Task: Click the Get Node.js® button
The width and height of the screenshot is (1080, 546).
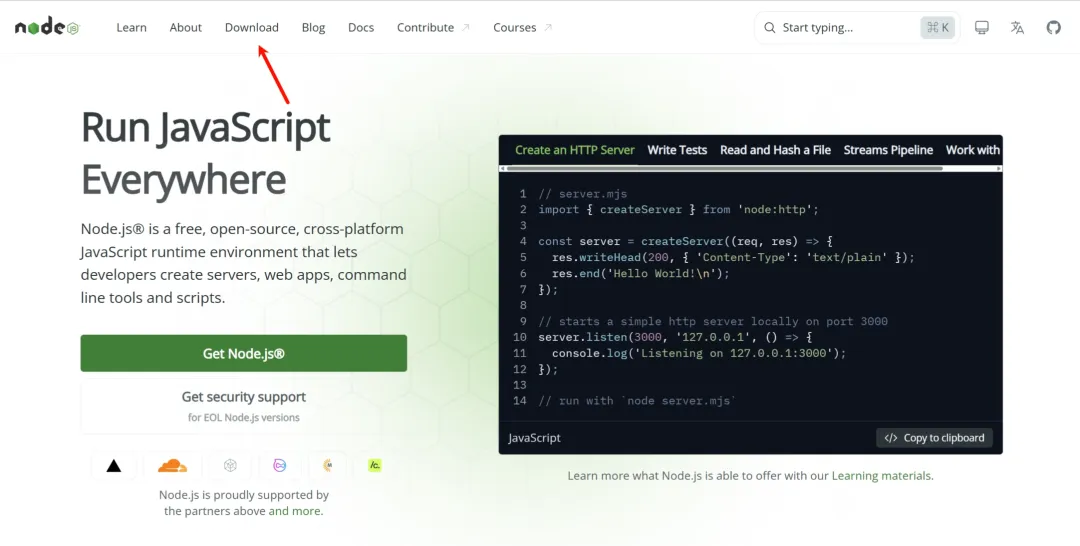Action: 244,353
